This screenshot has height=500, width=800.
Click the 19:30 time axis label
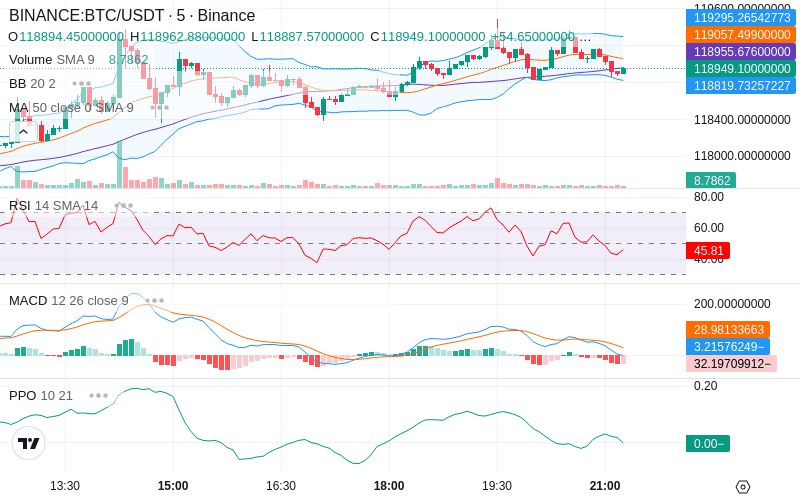(x=496, y=486)
